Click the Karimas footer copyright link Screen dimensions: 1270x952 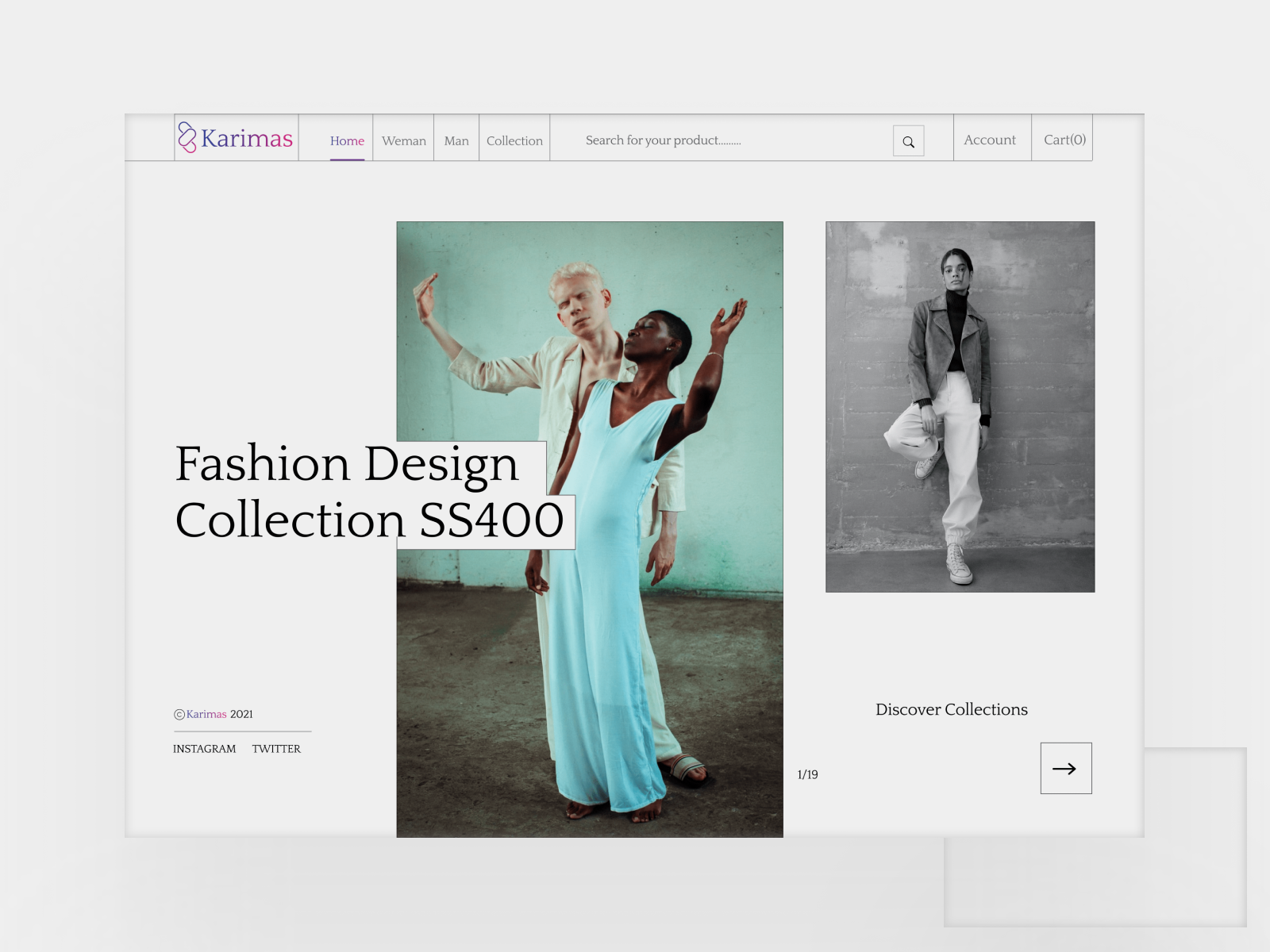click(x=206, y=714)
